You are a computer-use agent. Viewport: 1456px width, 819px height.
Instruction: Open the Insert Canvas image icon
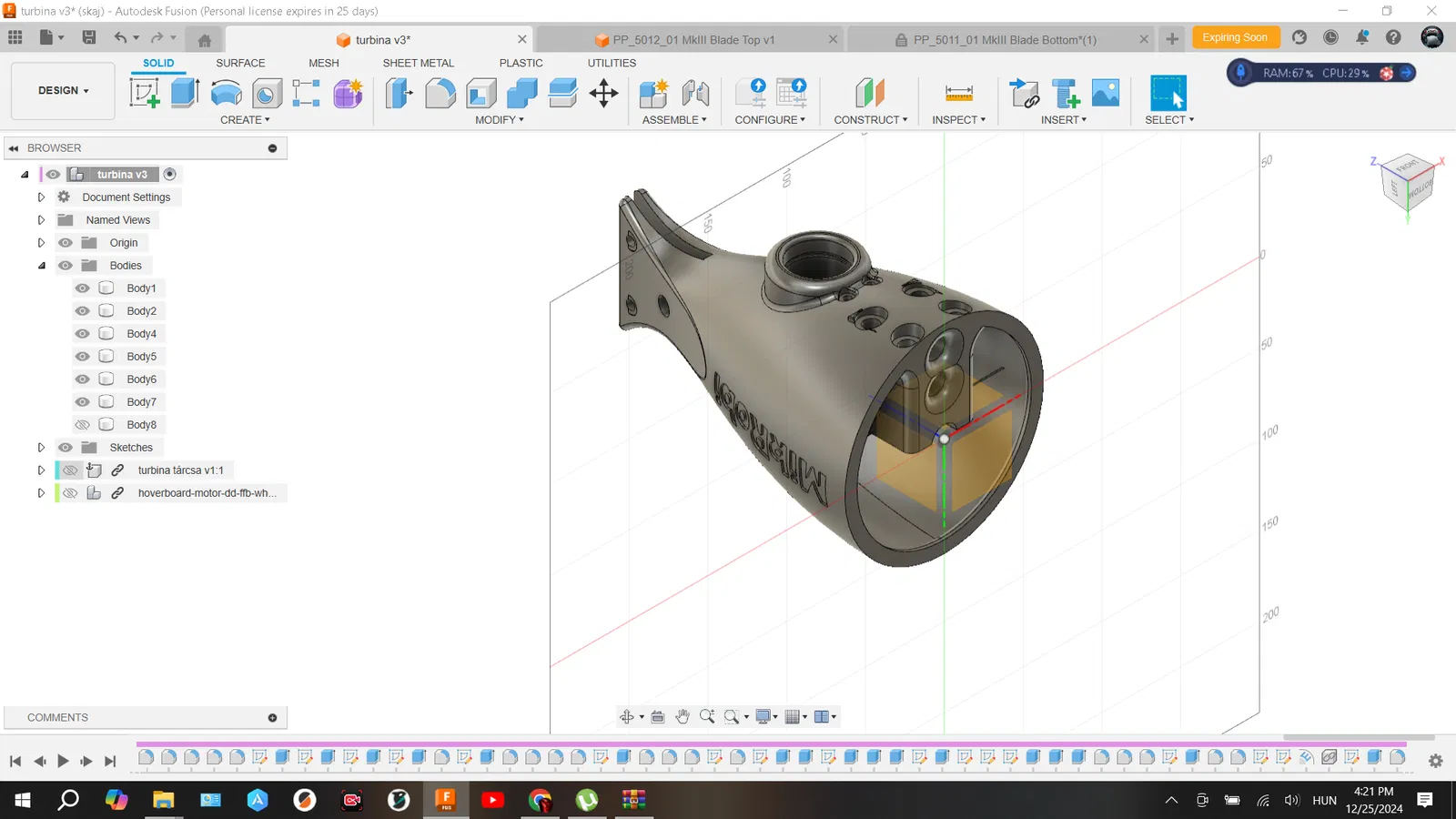[1106, 93]
